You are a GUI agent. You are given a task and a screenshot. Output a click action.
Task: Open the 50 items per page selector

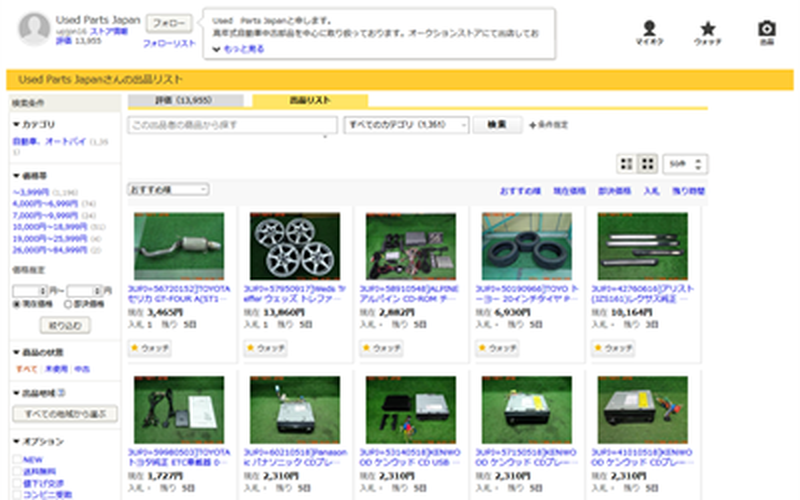click(x=685, y=164)
